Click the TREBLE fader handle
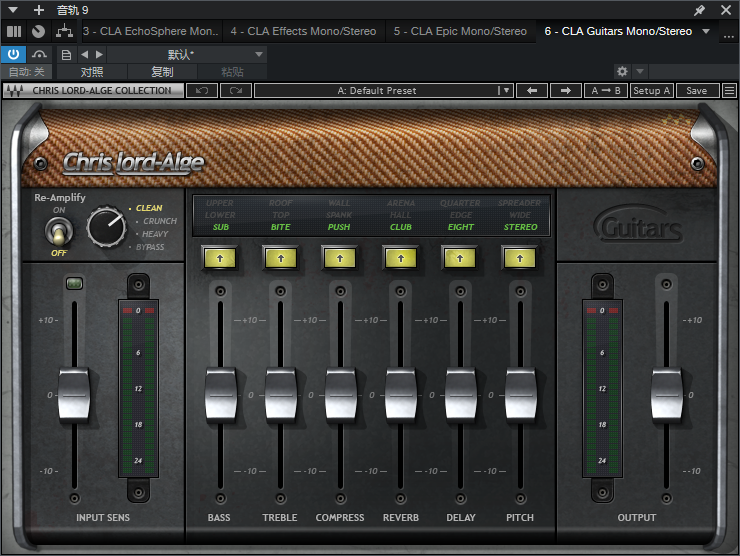Viewport: 740px width, 556px height. pyautogui.click(x=281, y=395)
